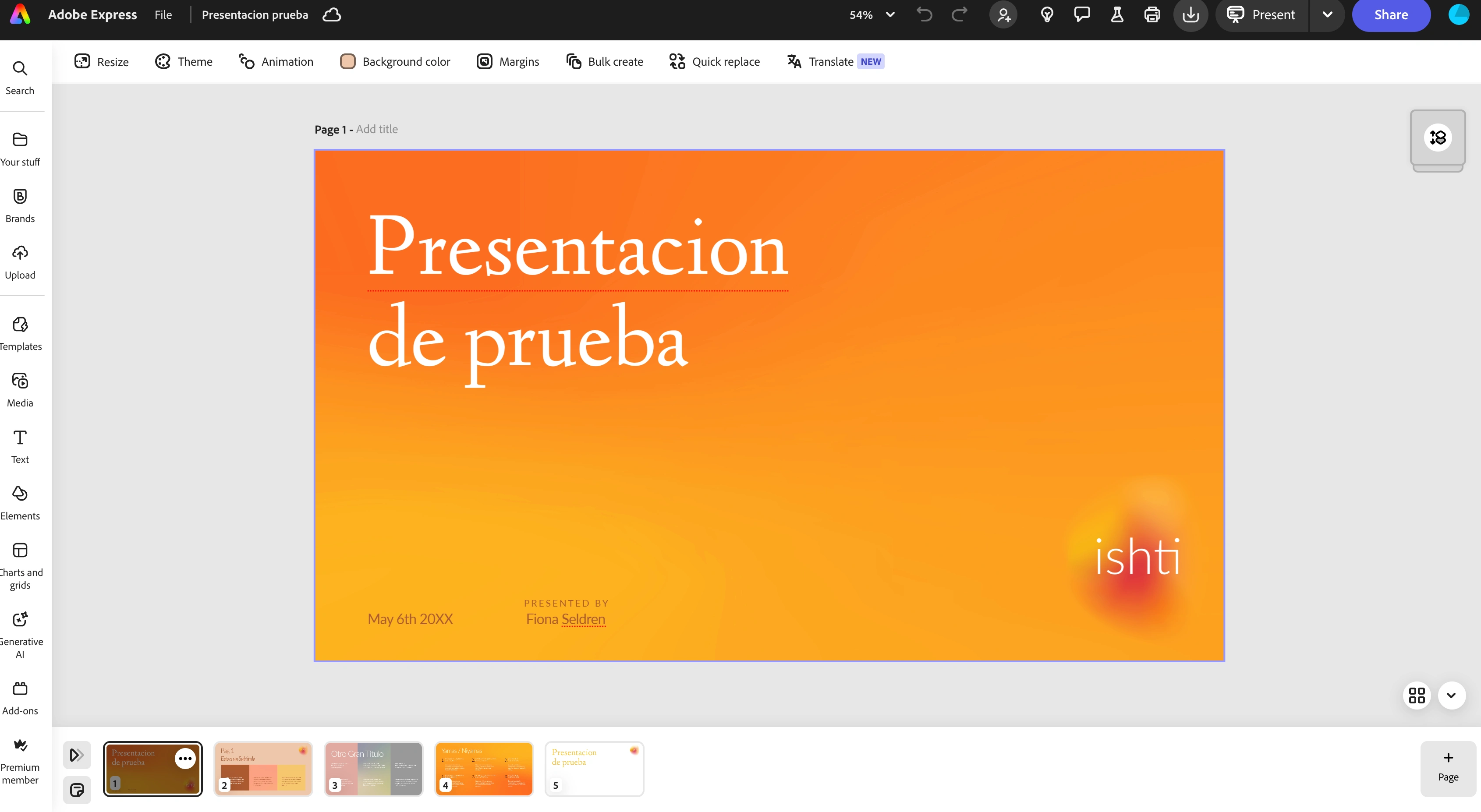Click the print icon in top bar

click(x=1151, y=15)
